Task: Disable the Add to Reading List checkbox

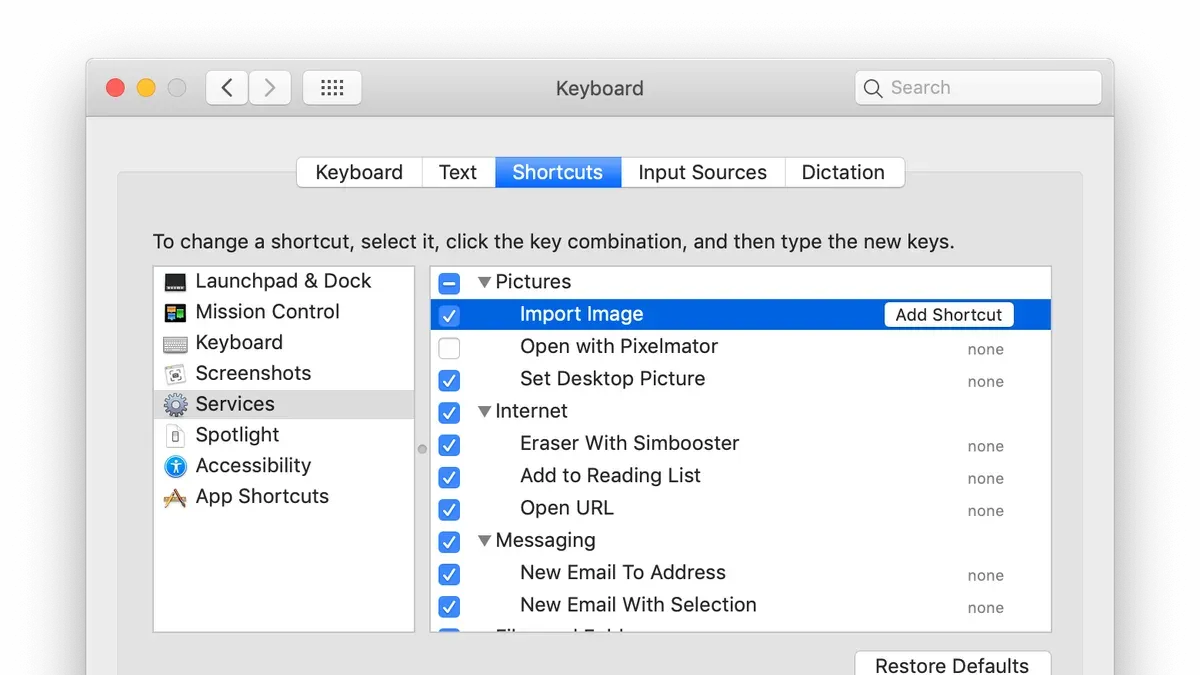Action: [449, 477]
